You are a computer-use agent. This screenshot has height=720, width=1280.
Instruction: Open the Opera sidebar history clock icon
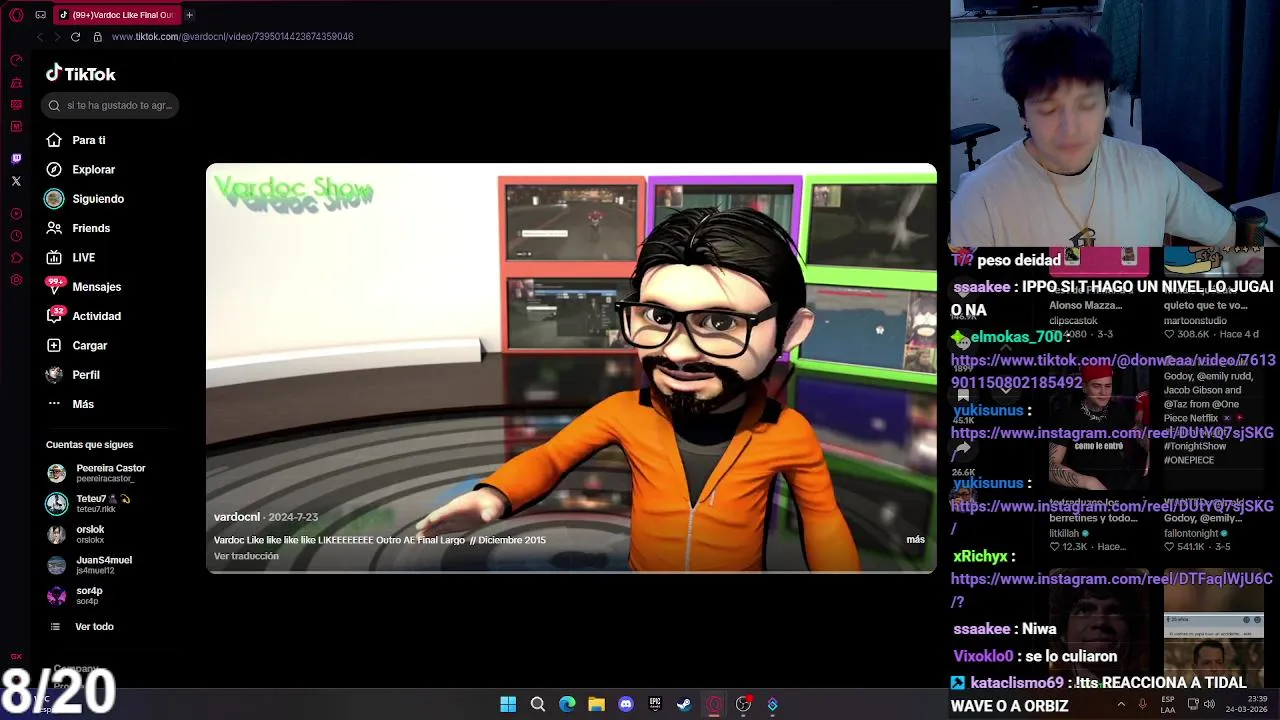click(x=16, y=236)
